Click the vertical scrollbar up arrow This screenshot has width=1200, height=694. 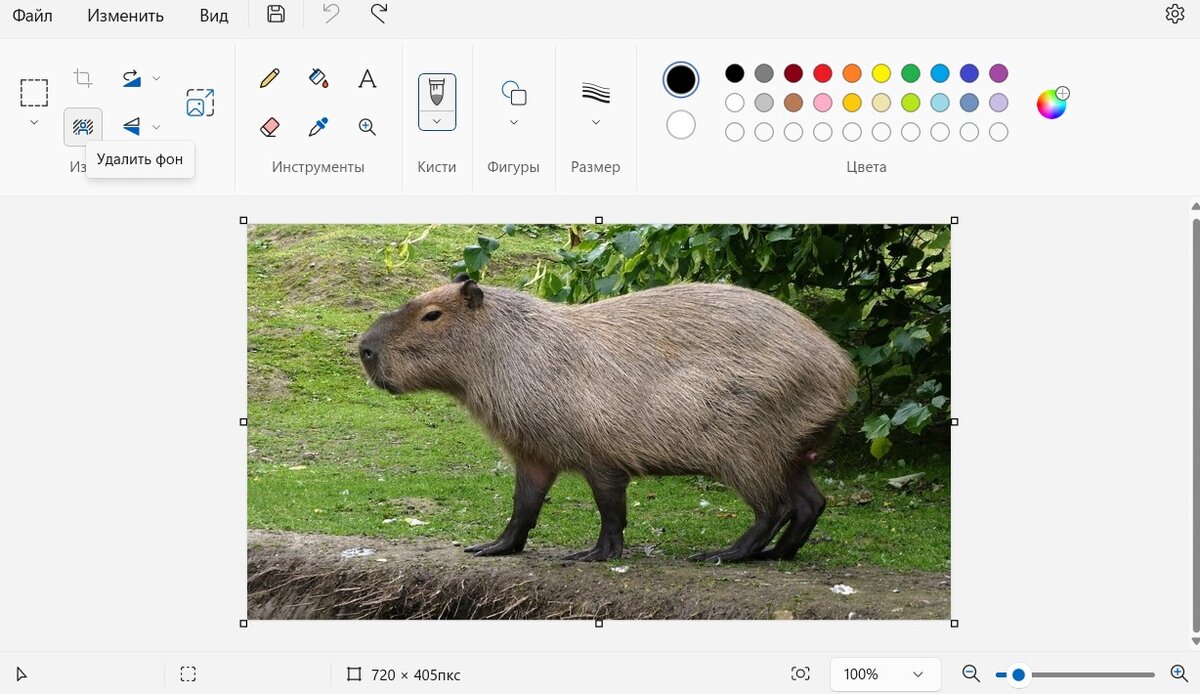tap(1194, 206)
